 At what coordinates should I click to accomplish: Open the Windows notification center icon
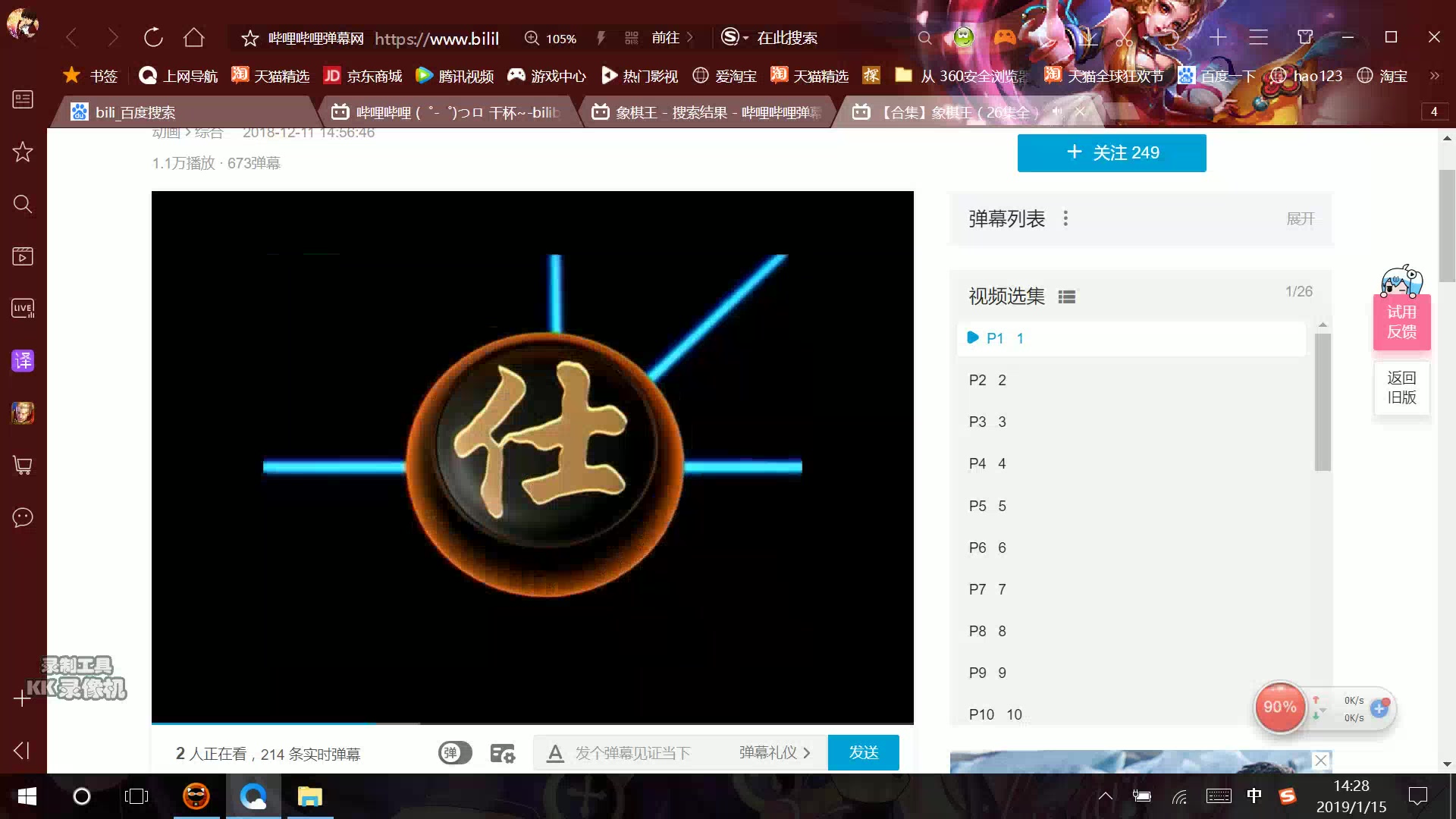(x=1417, y=795)
